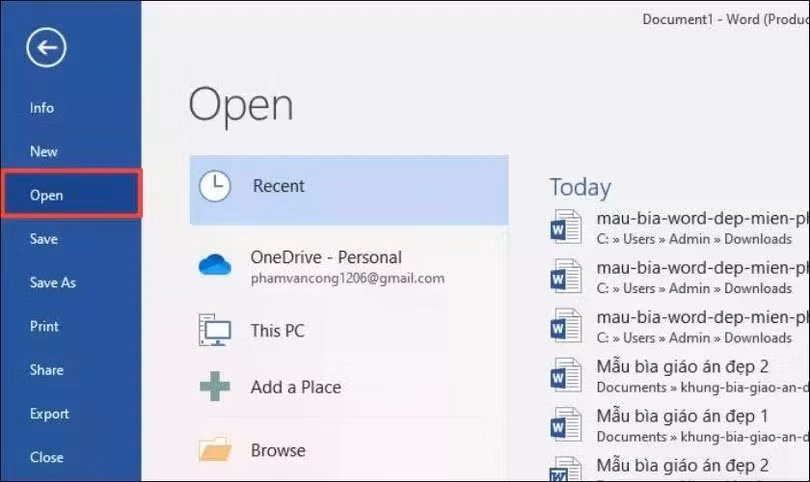
Task: Click the OneDrive cloud icon
Action: pyautogui.click(x=215, y=265)
